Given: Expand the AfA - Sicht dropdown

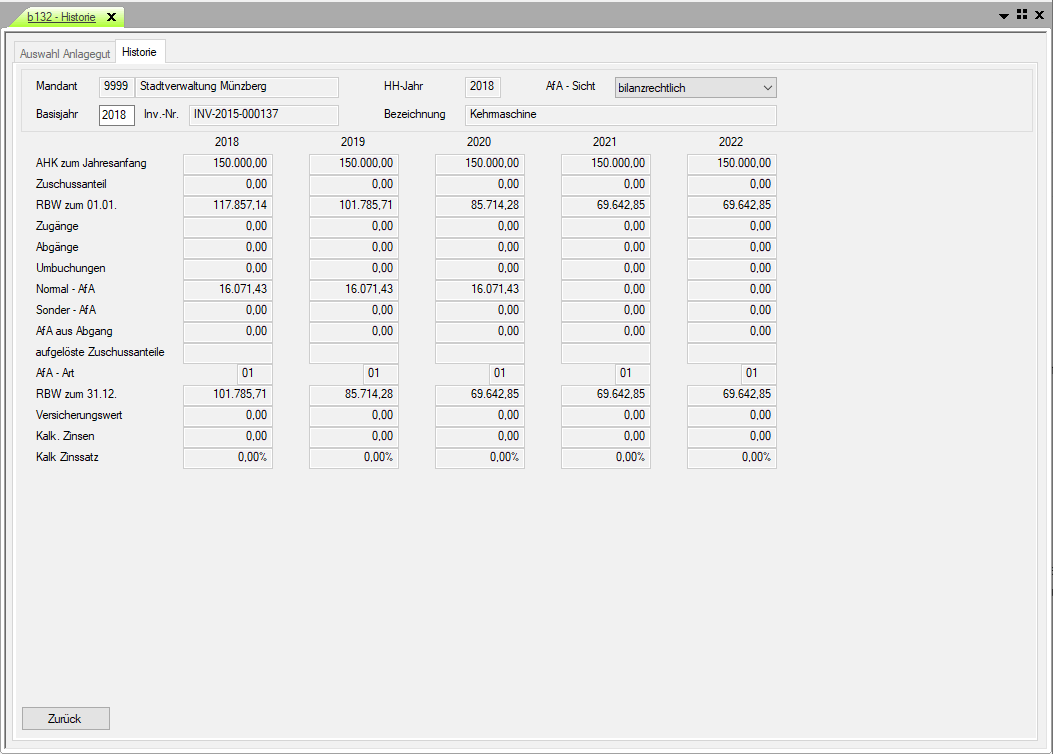Looking at the screenshot, I should (767, 88).
